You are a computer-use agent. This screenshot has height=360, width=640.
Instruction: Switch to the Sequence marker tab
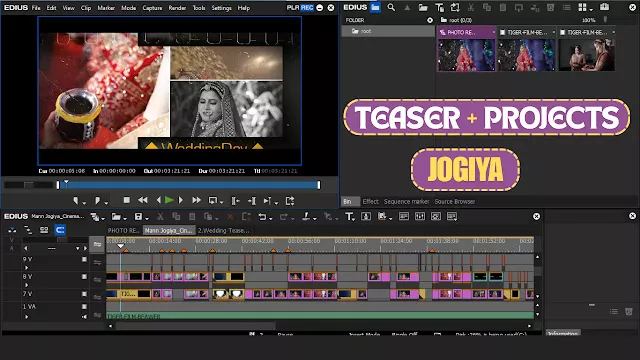click(406, 201)
